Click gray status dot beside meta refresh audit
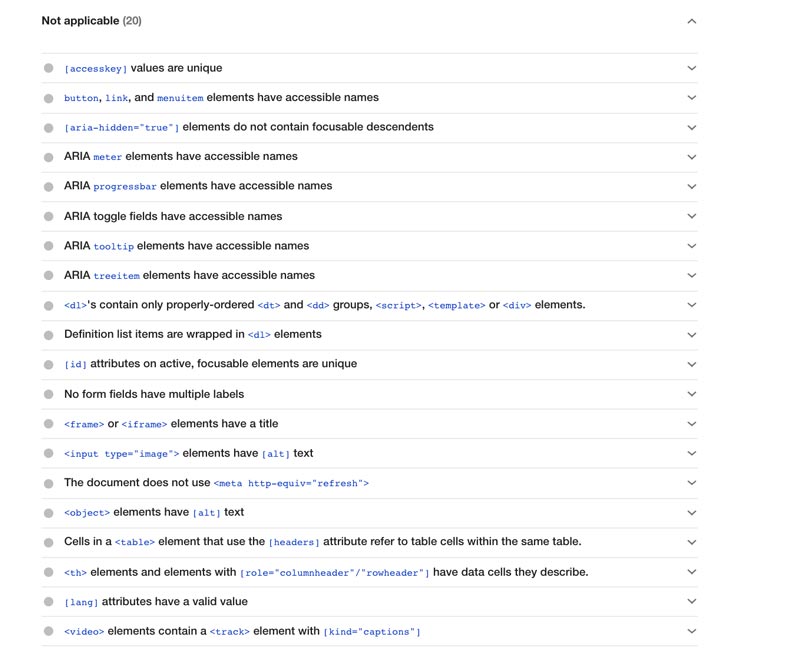This screenshot has height=662, width=800. coord(48,483)
